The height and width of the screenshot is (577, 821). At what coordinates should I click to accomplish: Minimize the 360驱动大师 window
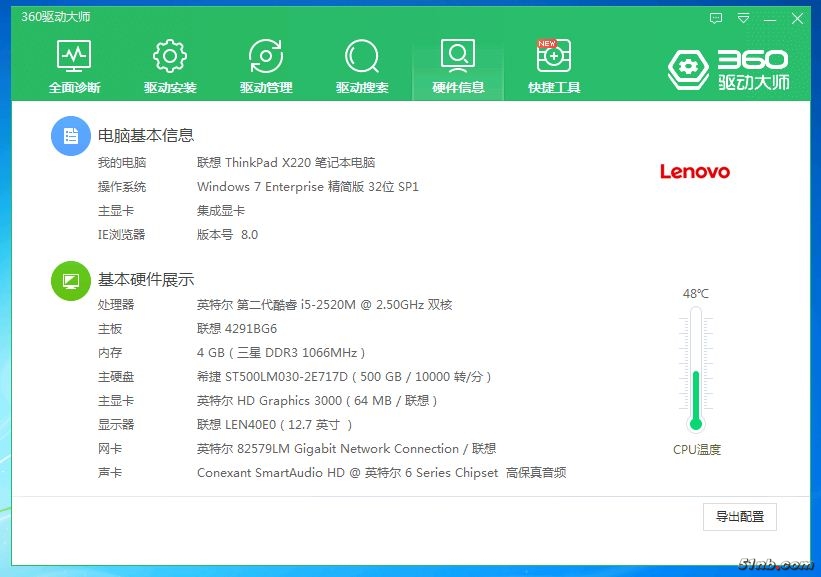pos(770,19)
